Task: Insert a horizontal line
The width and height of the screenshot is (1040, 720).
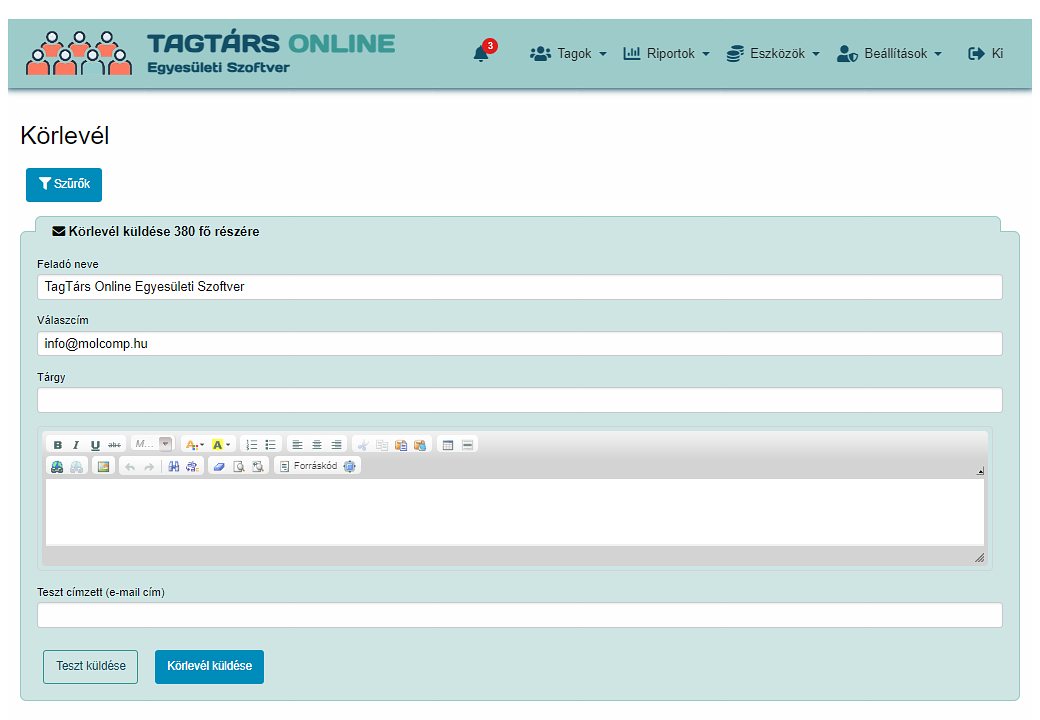Action: pos(467,445)
